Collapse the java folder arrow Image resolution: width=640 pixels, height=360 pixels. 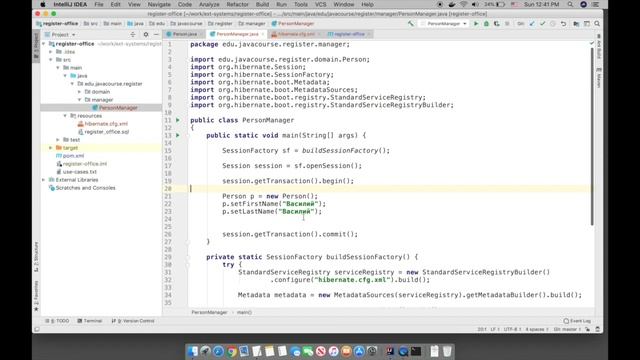(x=65, y=76)
